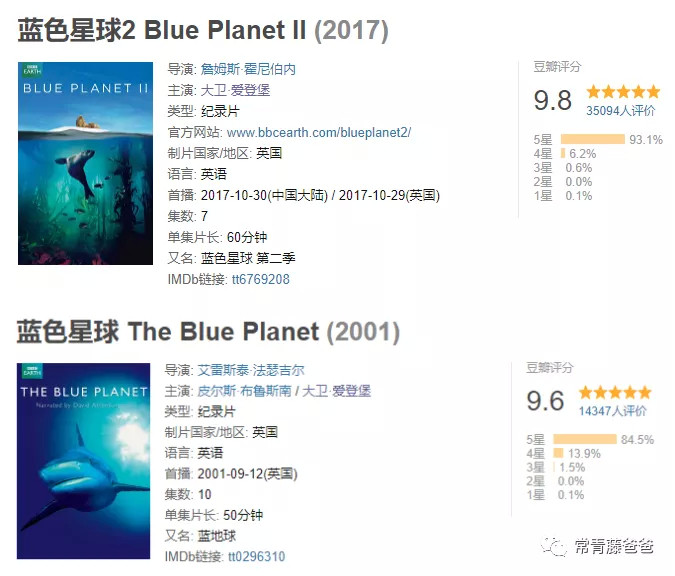
Task: Visit www.bbcearth.com/blueplanet2/ official website link
Action: click(x=319, y=132)
